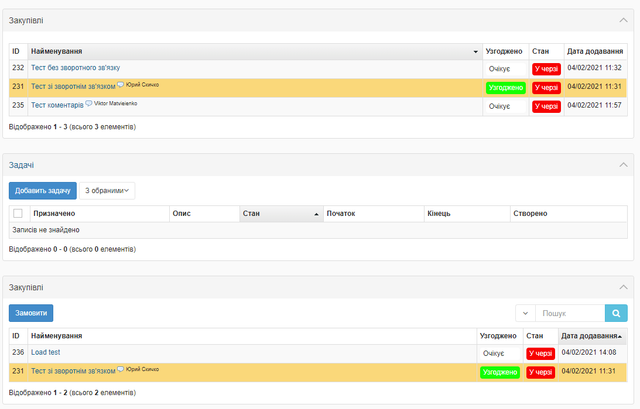The image size is (640, 409).
Task: Open the Найменування column dropdown arrow in top table
Action: pos(476,52)
